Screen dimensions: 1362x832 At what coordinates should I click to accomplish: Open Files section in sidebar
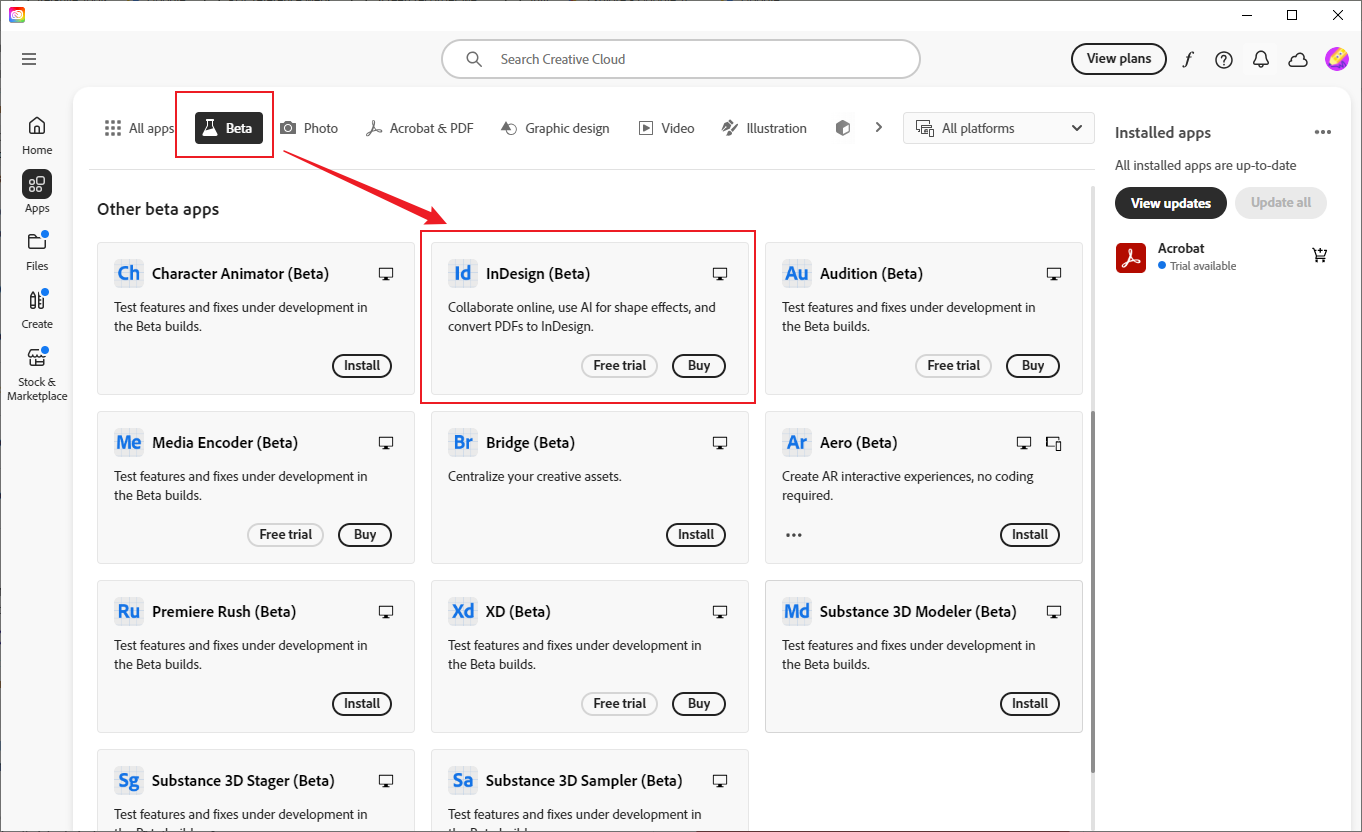tap(37, 251)
